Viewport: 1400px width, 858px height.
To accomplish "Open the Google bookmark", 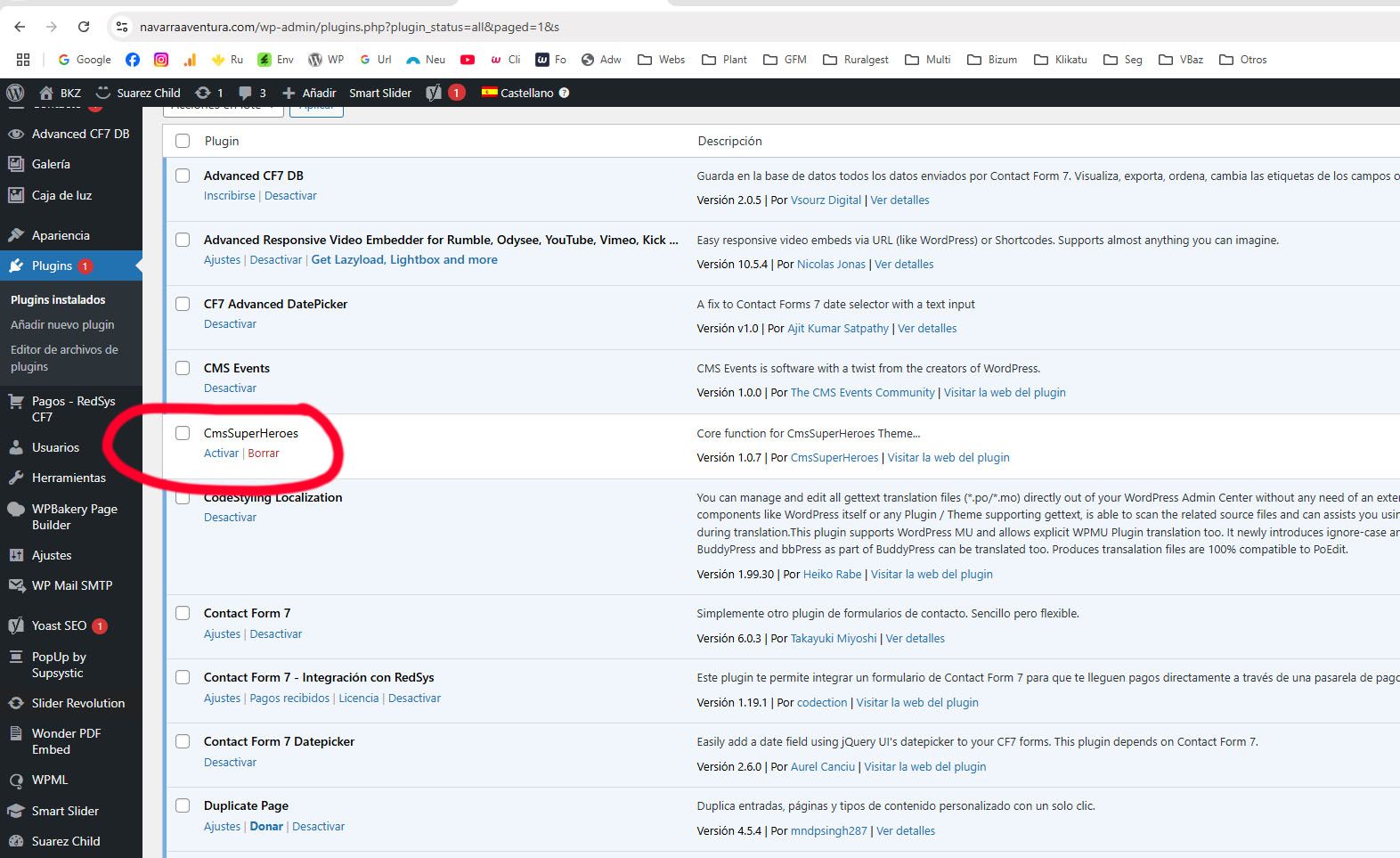I will coord(85,60).
